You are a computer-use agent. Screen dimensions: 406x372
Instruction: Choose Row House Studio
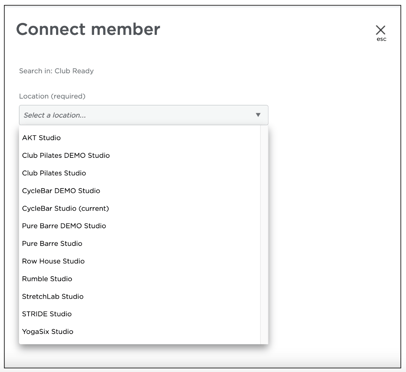[x=139, y=261]
